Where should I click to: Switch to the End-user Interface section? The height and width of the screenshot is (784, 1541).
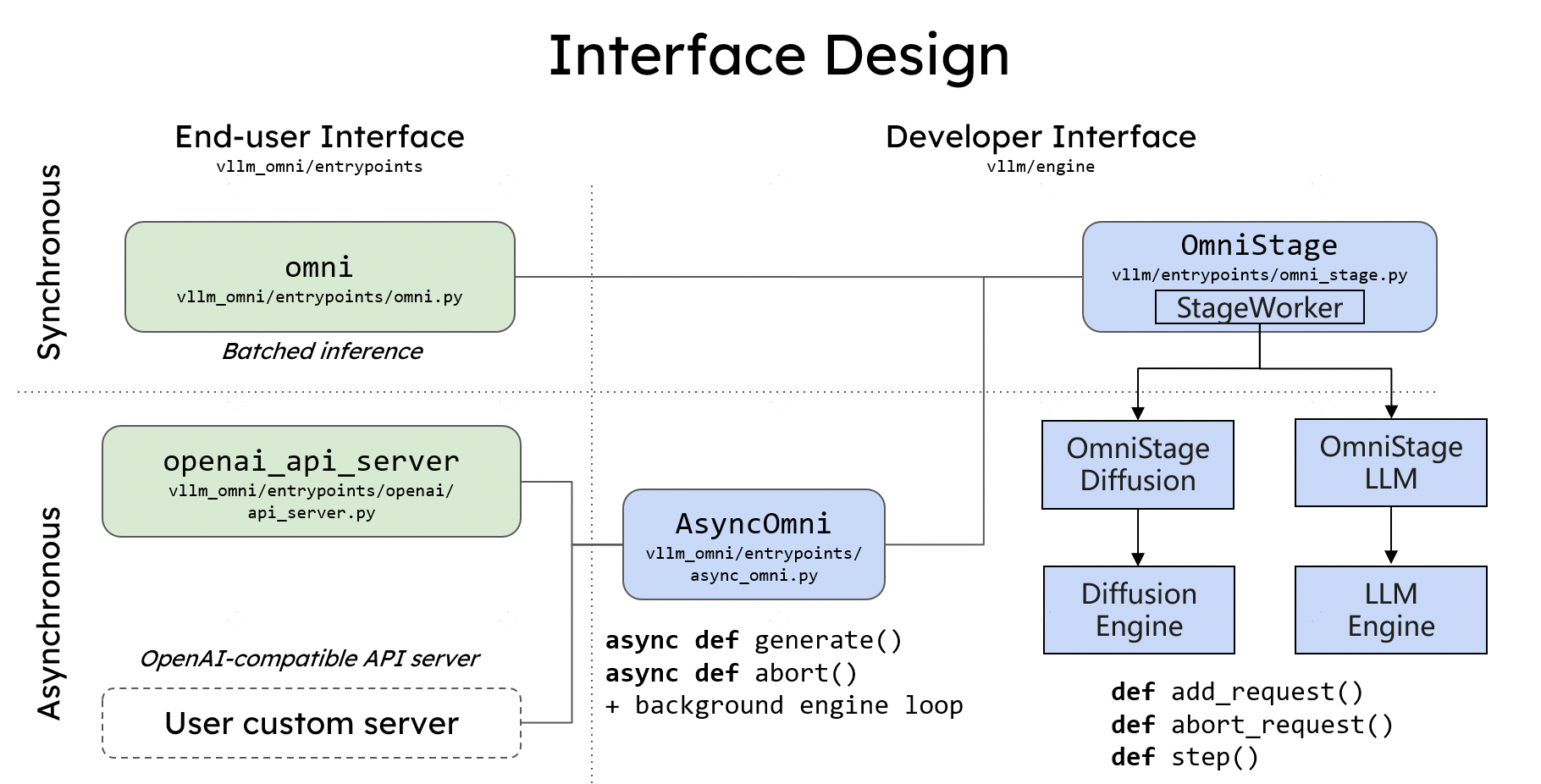click(x=318, y=136)
